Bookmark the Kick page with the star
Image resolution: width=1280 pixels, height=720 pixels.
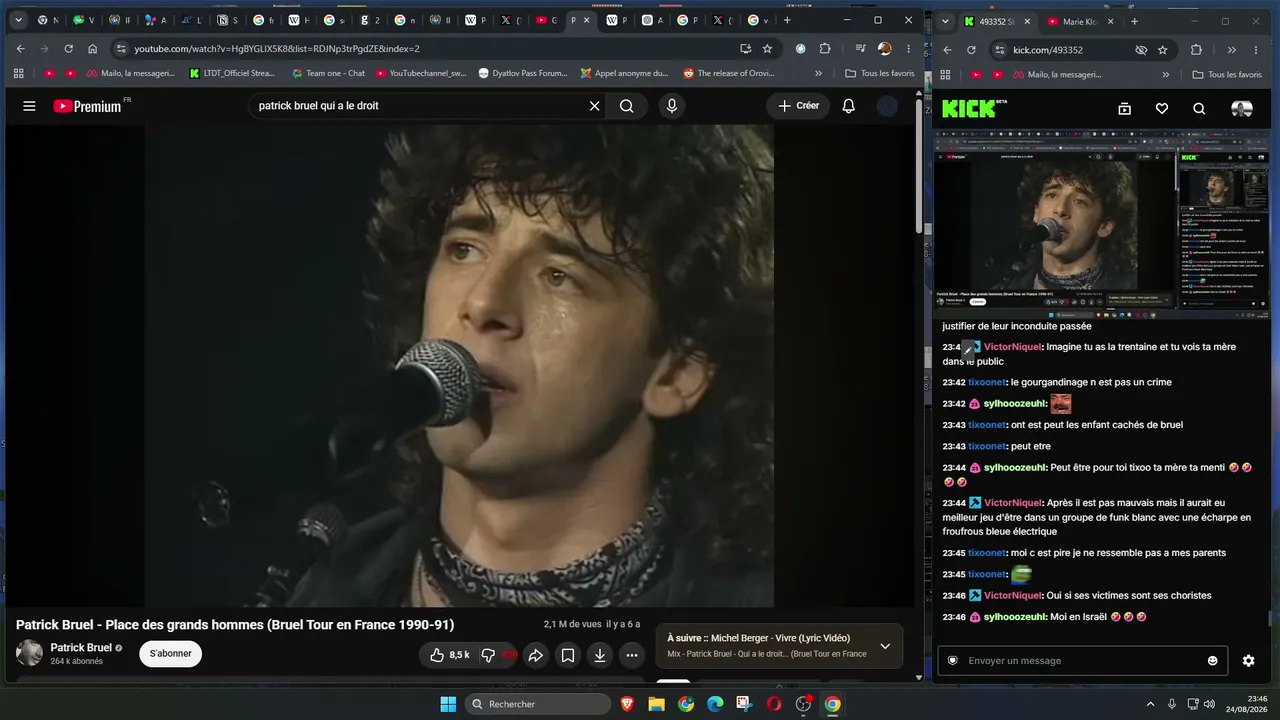[x=1162, y=50]
